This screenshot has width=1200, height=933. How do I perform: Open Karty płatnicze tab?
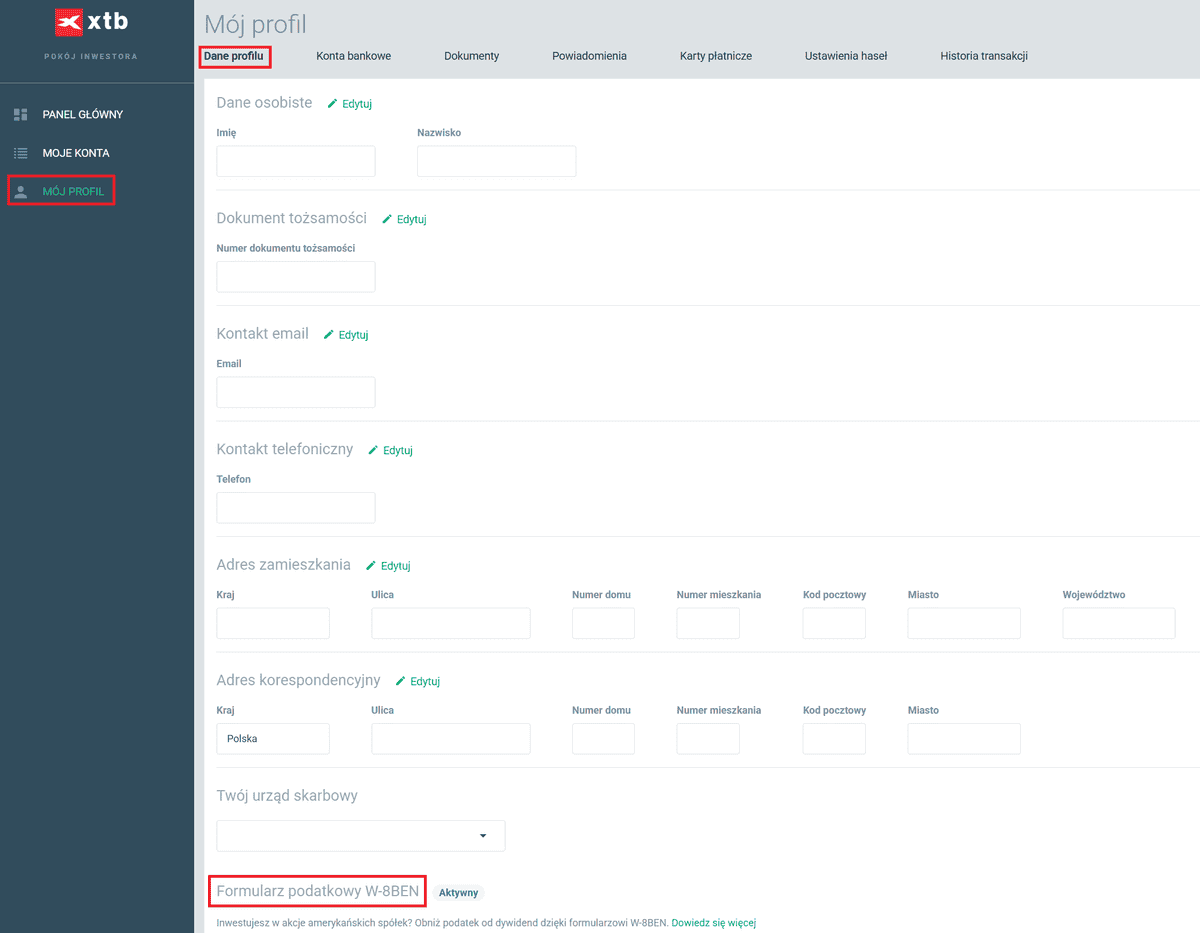(715, 56)
